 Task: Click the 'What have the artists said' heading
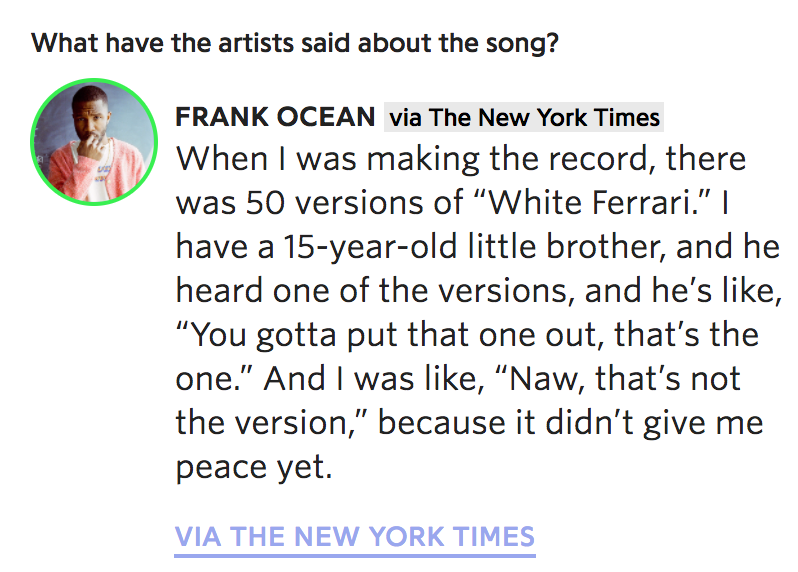295,43
